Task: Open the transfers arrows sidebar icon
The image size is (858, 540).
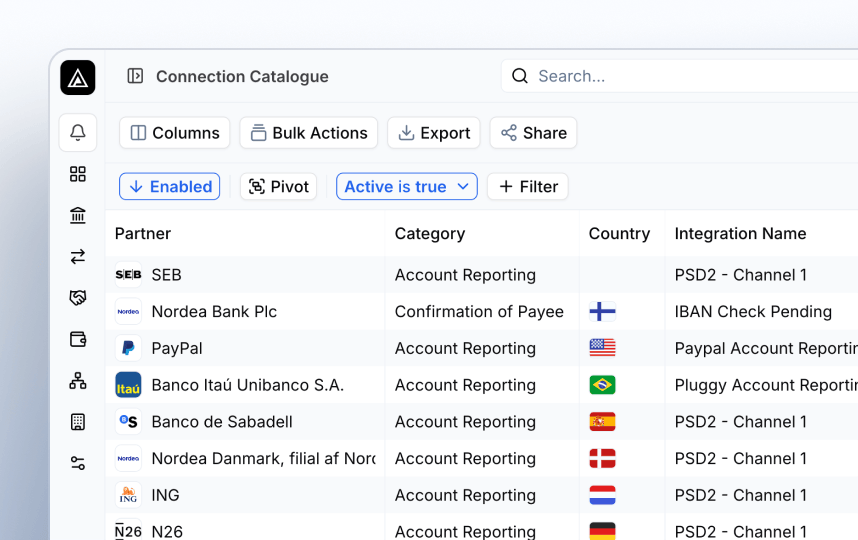Action: 78,257
